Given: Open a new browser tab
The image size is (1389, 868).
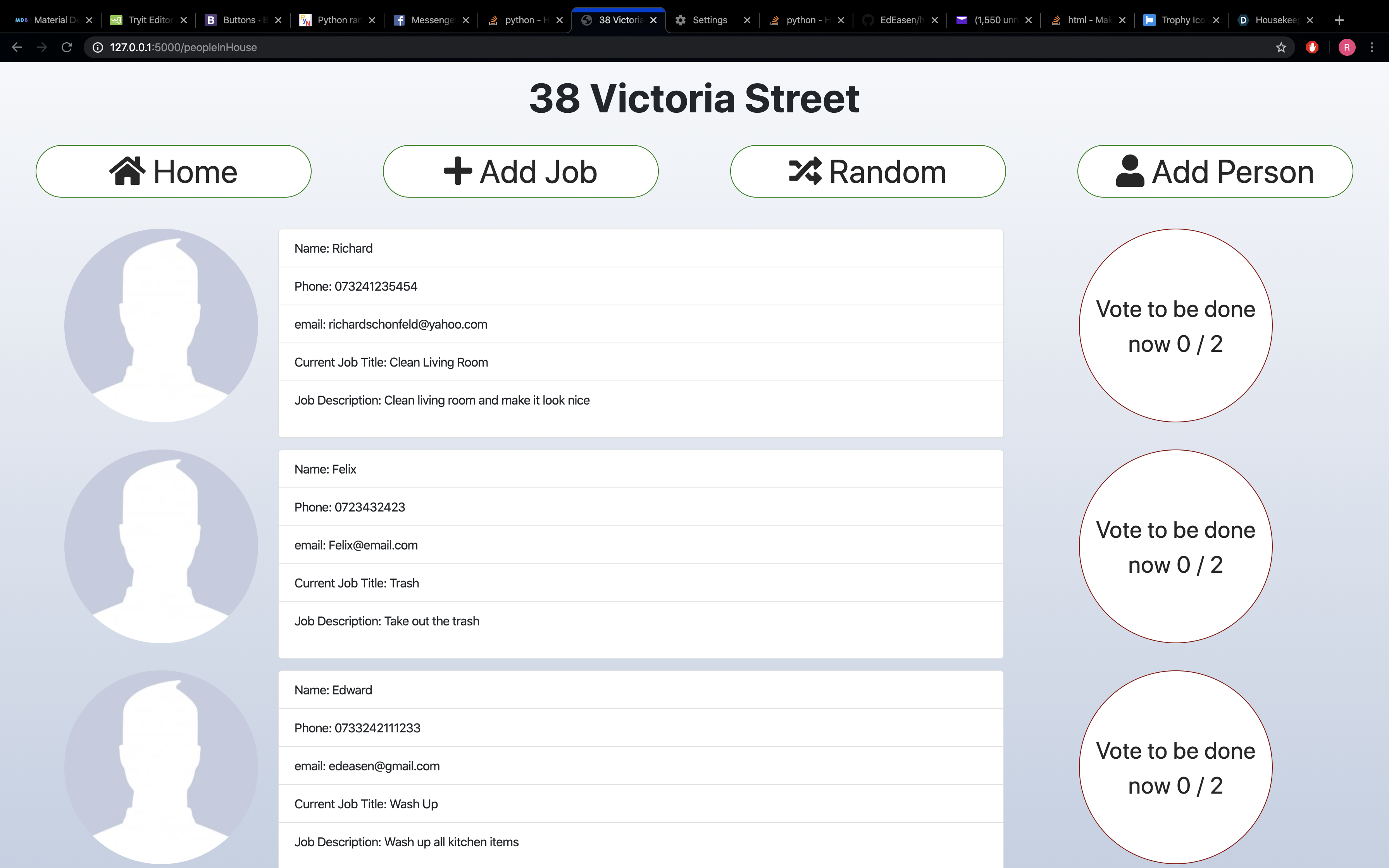Looking at the screenshot, I should coord(1339,20).
